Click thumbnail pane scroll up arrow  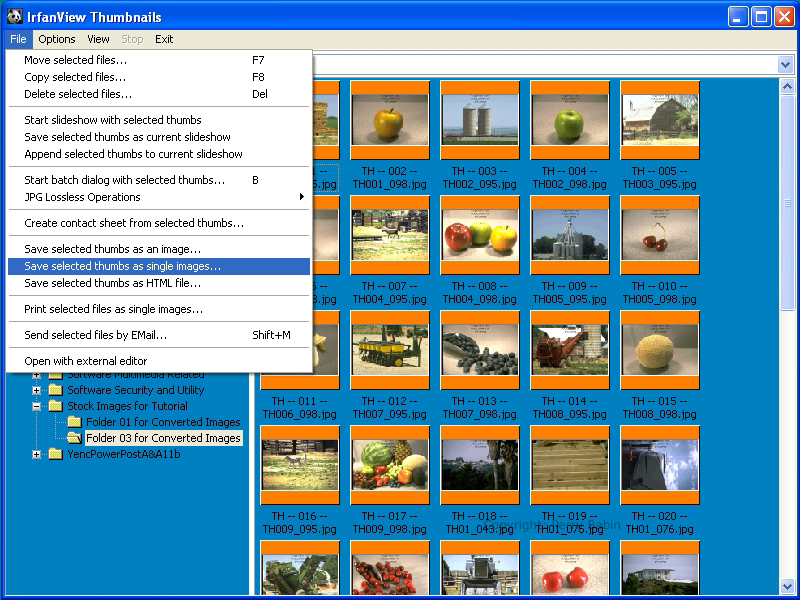pos(787,87)
